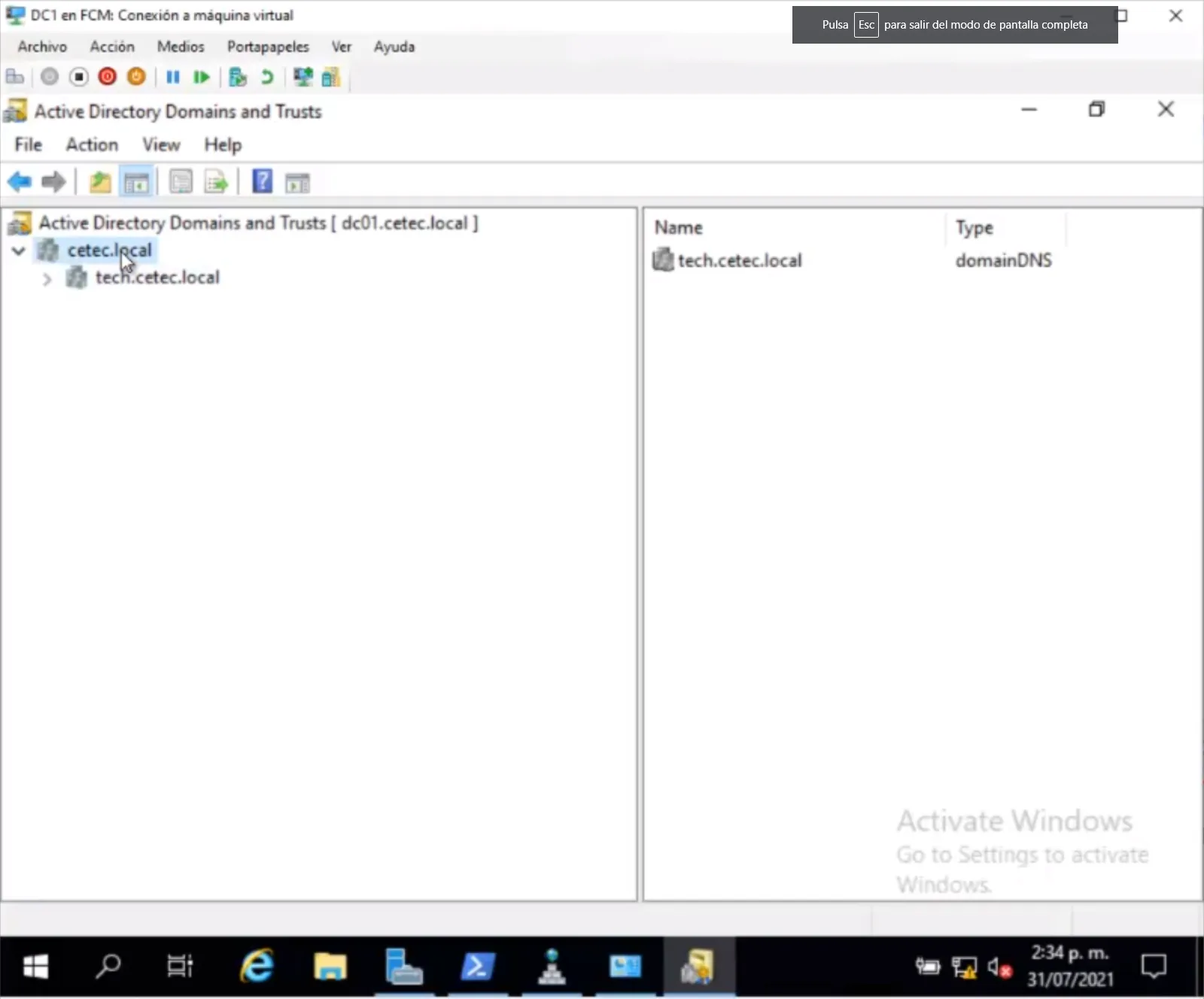Open the Medios menu
This screenshot has width=1204, height=999.
coord(181,47)
